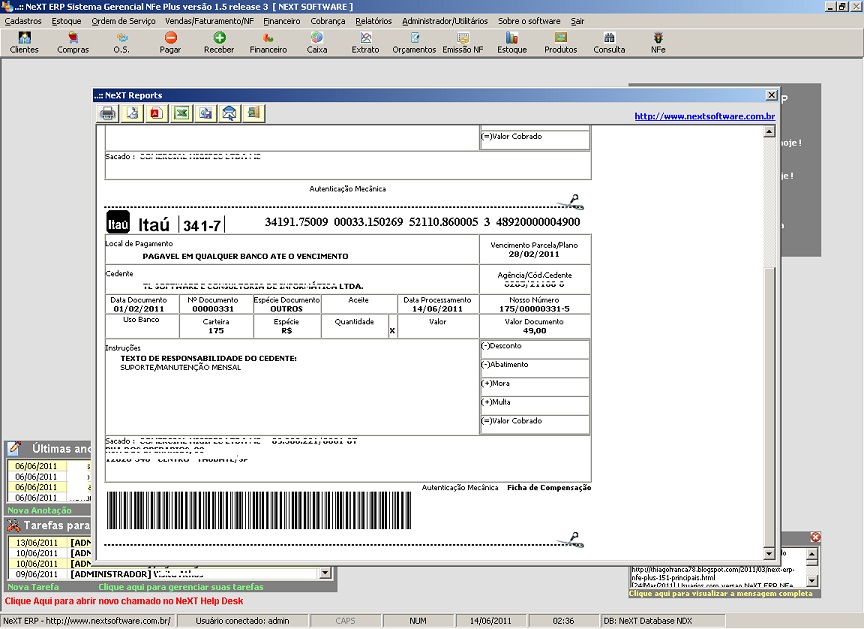Open the Relatórios menu

pyautogui.click(x=374, y=21)
